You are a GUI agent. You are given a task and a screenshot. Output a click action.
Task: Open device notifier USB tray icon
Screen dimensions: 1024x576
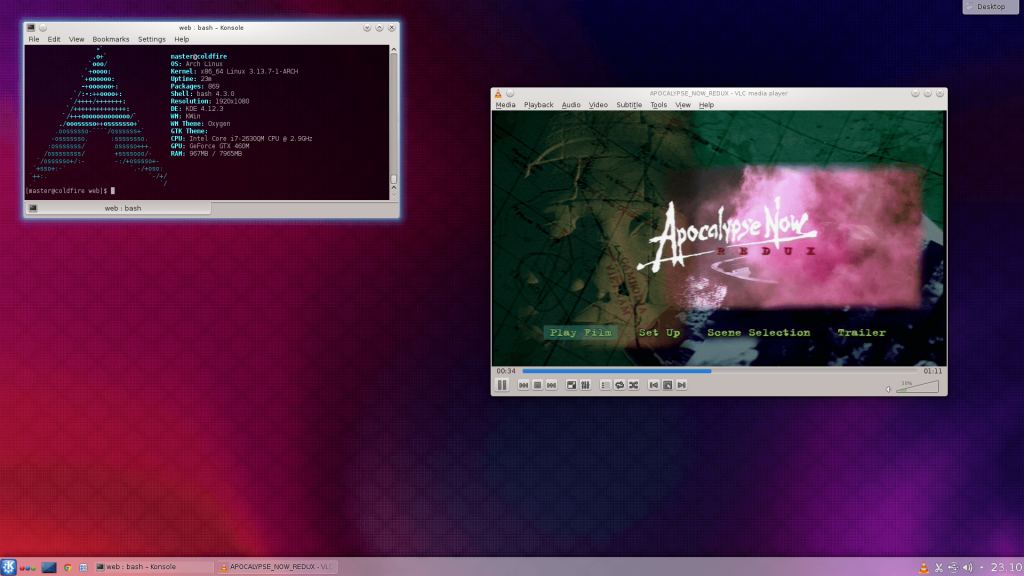click(x=953, y=568)
